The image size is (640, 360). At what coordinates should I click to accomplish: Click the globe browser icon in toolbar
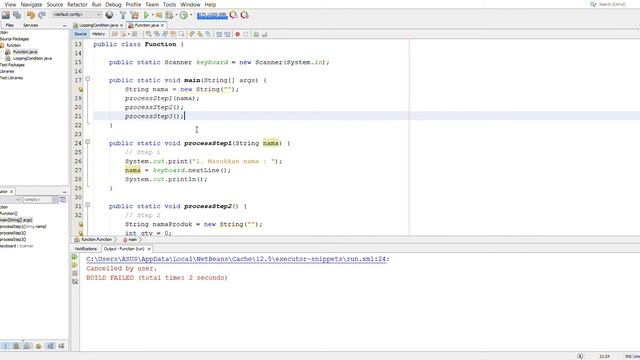coord(109,15)
